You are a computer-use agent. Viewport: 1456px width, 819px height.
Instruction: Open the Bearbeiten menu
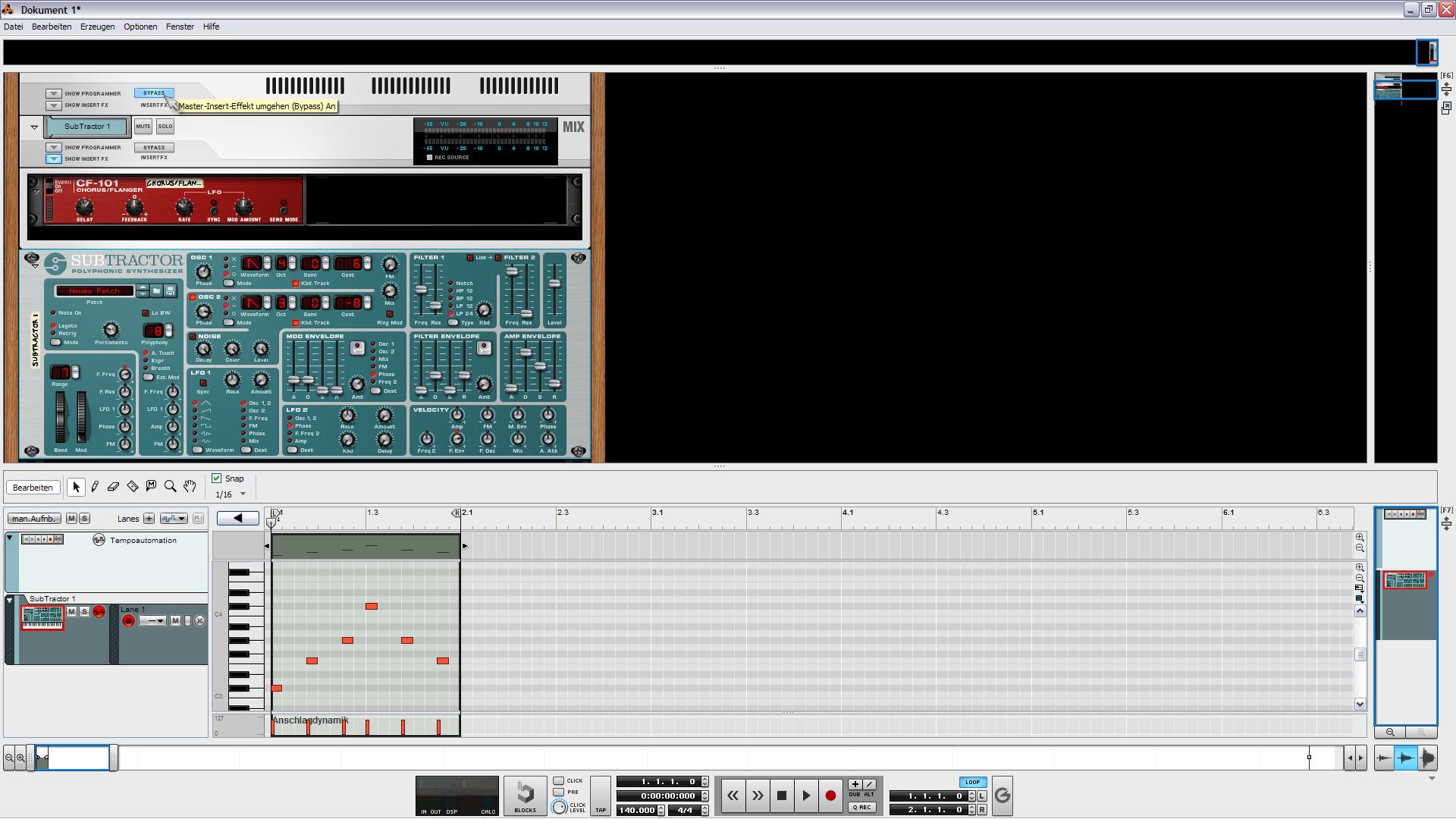tap(52, 27)
